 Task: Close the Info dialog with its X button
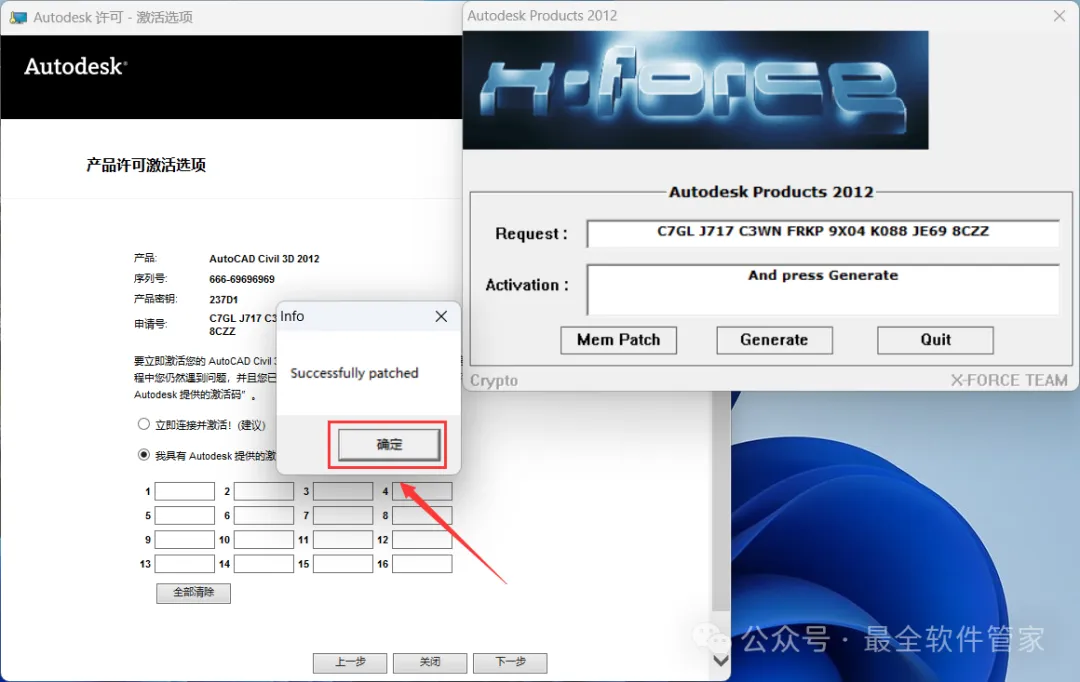pyautogui.click(x=441, y=316)
